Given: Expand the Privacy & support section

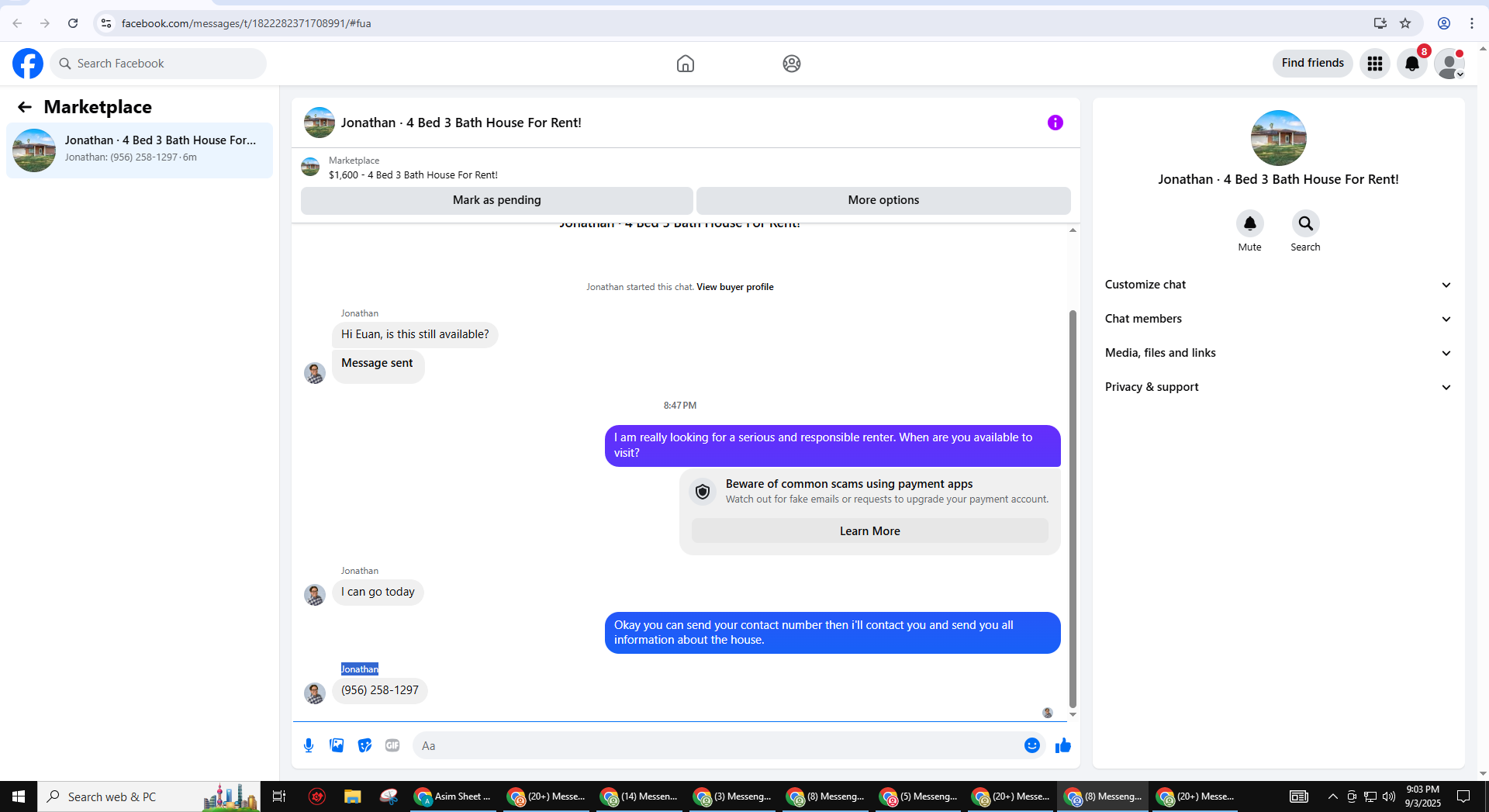Looking at the screenshot, I should tap(1278, 387).
